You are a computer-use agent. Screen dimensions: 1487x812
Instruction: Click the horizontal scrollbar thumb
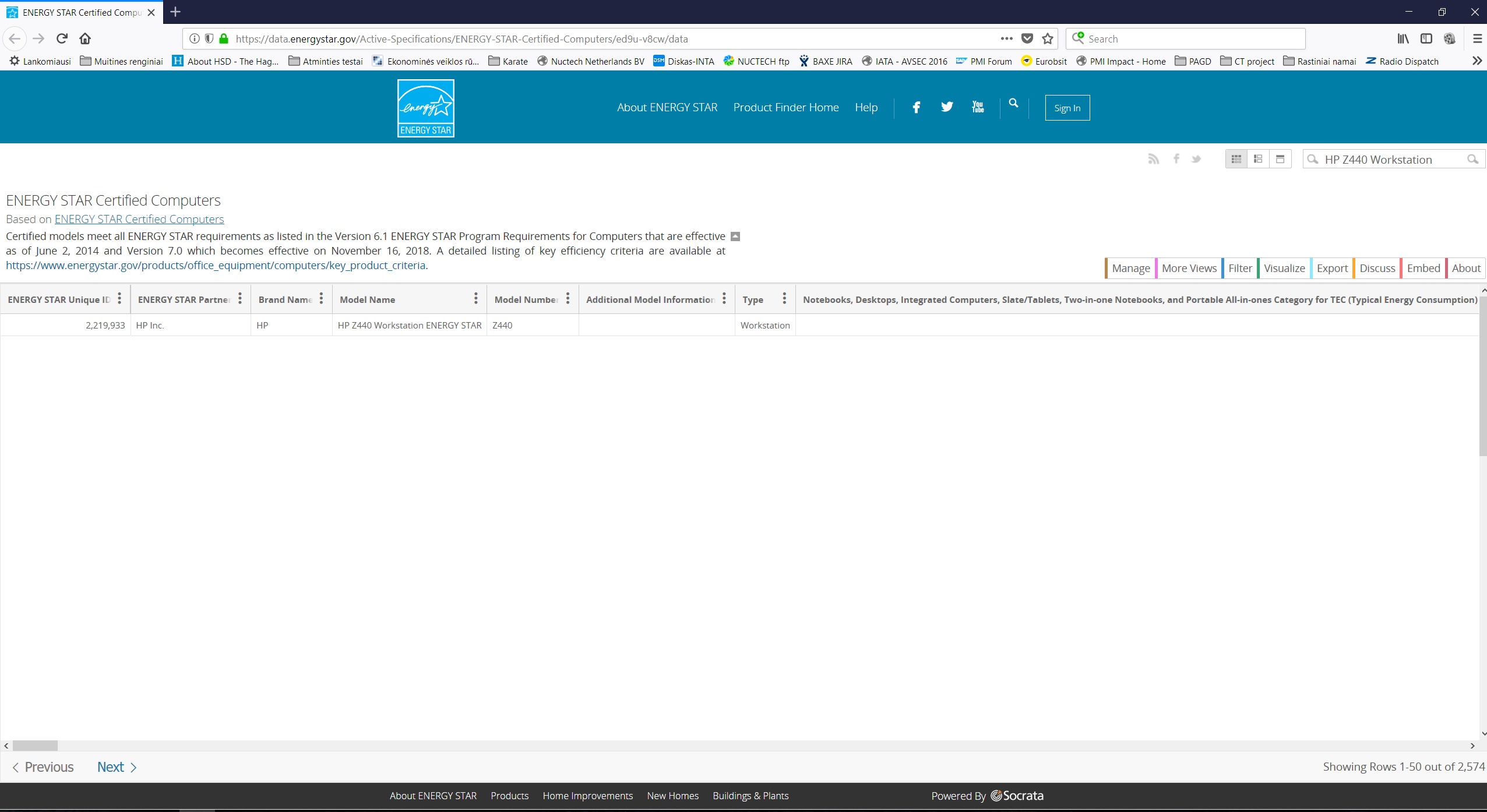[x=35, y=746]
